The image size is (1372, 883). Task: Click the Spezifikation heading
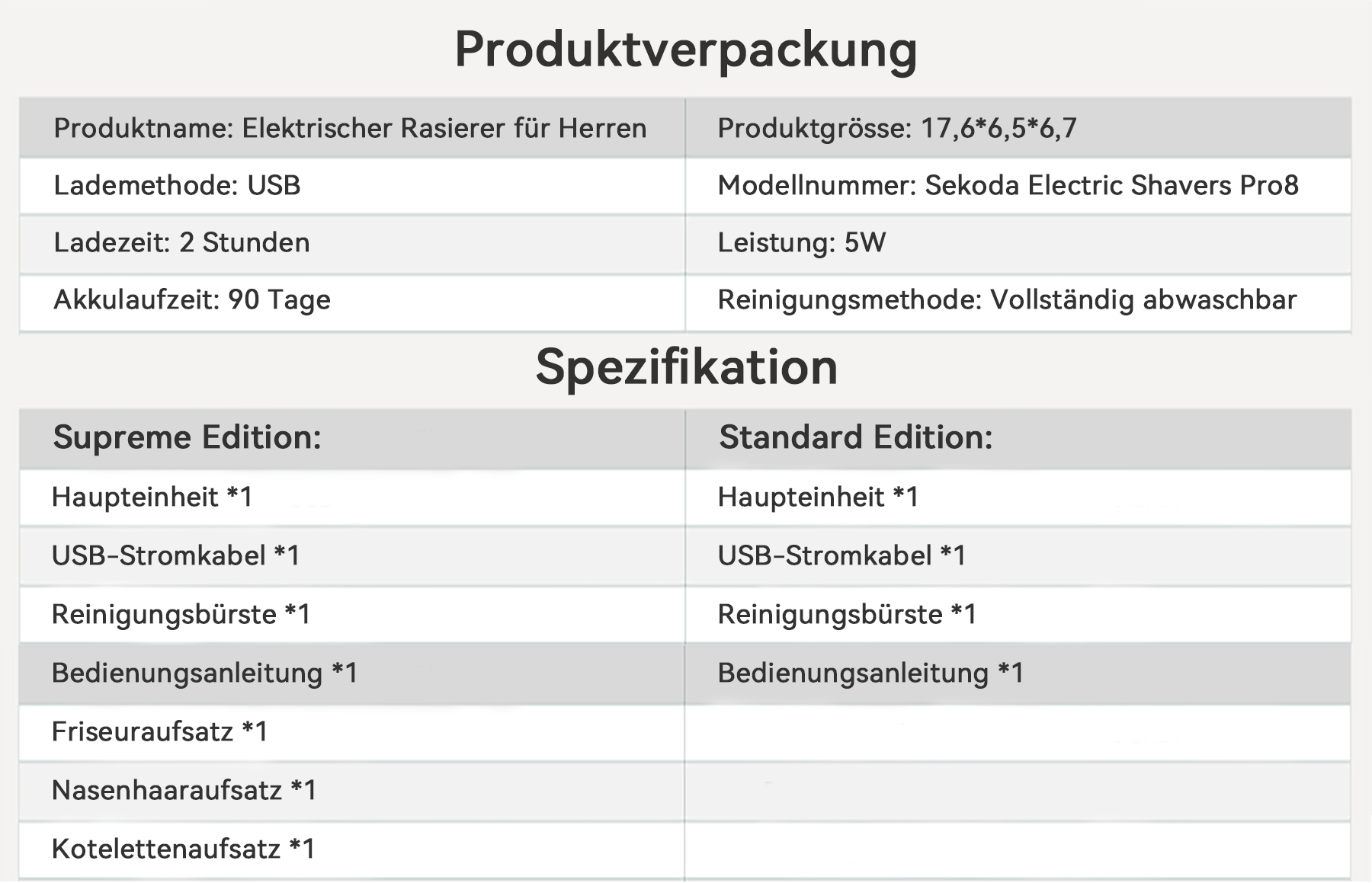click(686, 367)
